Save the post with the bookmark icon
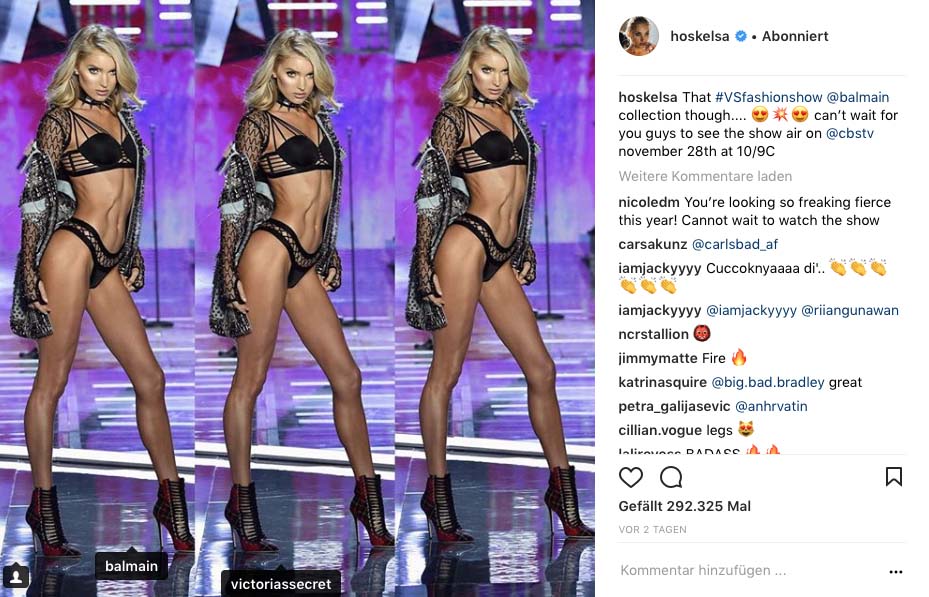This screenshot has height=597, width=929. tap(893, 477)
